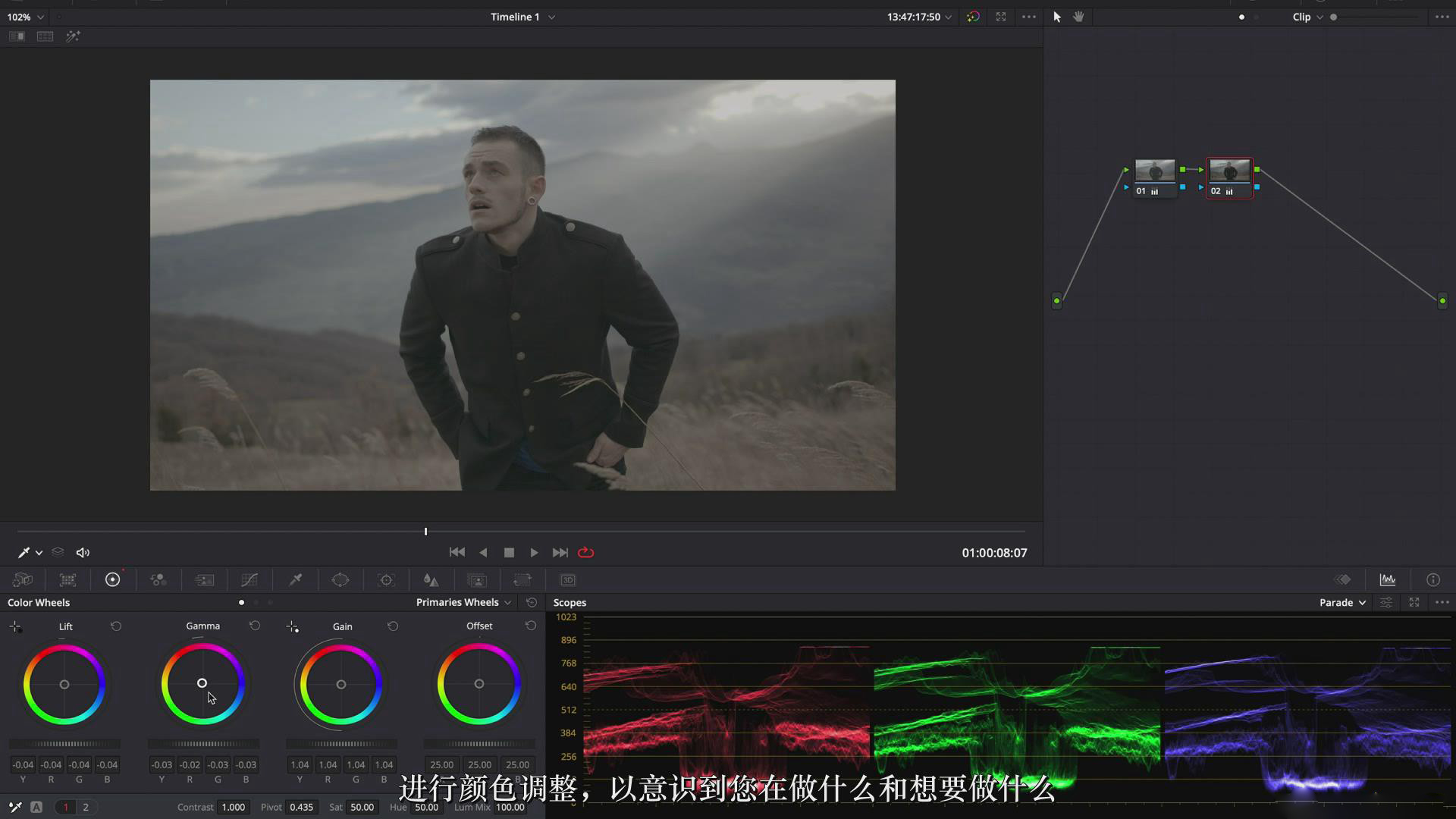
Task: Reset the Offset wheel
Action: pyautogui.click(x=531, y=626)
